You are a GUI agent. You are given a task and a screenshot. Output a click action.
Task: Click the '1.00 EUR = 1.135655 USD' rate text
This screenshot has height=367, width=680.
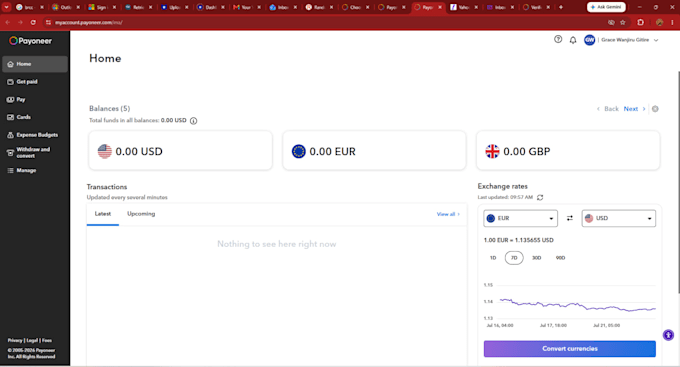(x=519, y=240)
